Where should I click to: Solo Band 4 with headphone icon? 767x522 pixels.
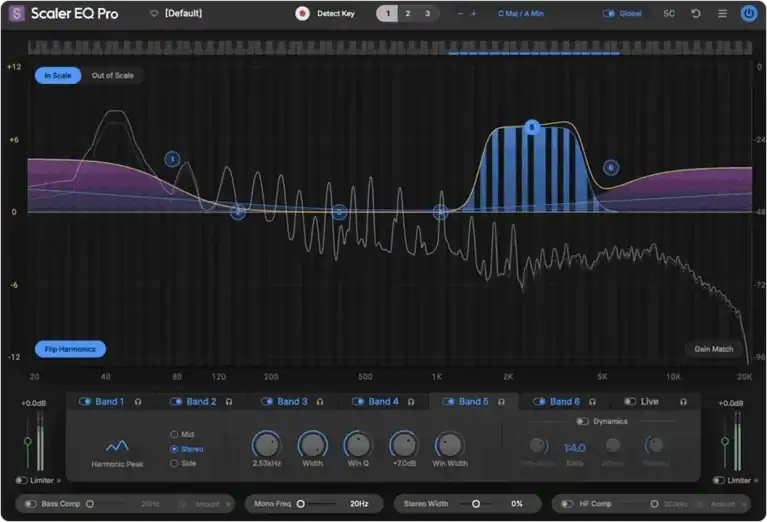pos(411,402)
